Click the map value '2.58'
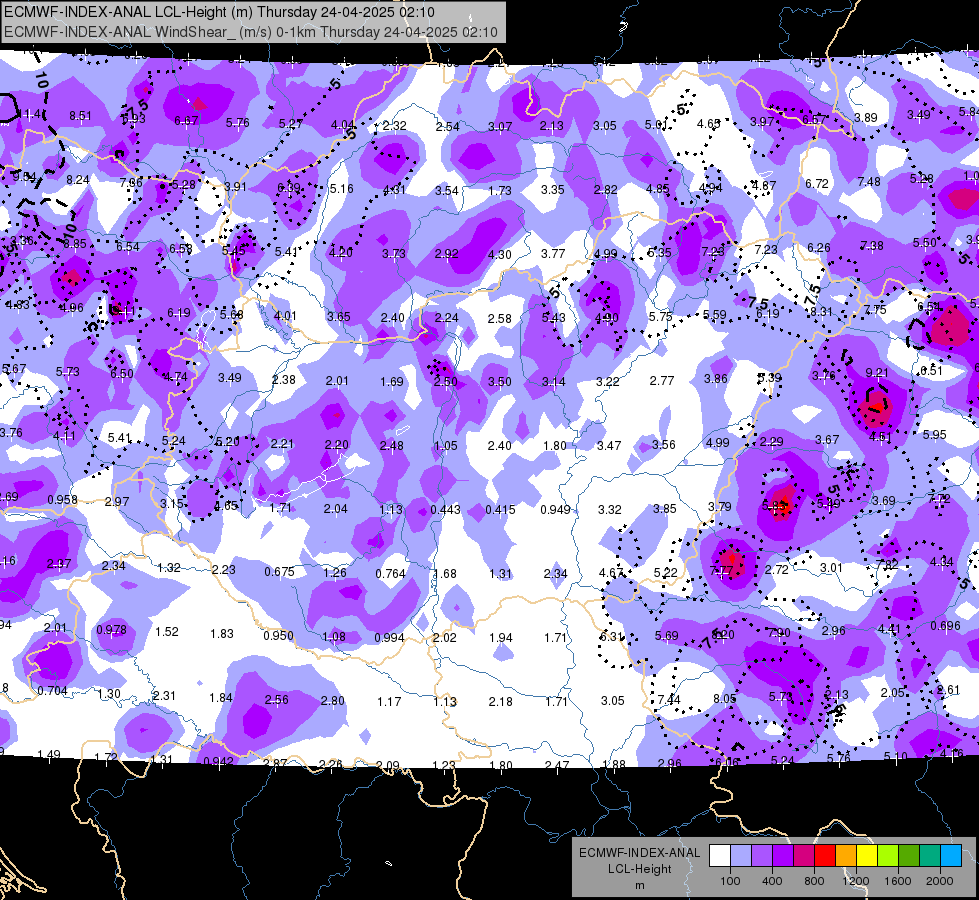 tap(499, 319)
